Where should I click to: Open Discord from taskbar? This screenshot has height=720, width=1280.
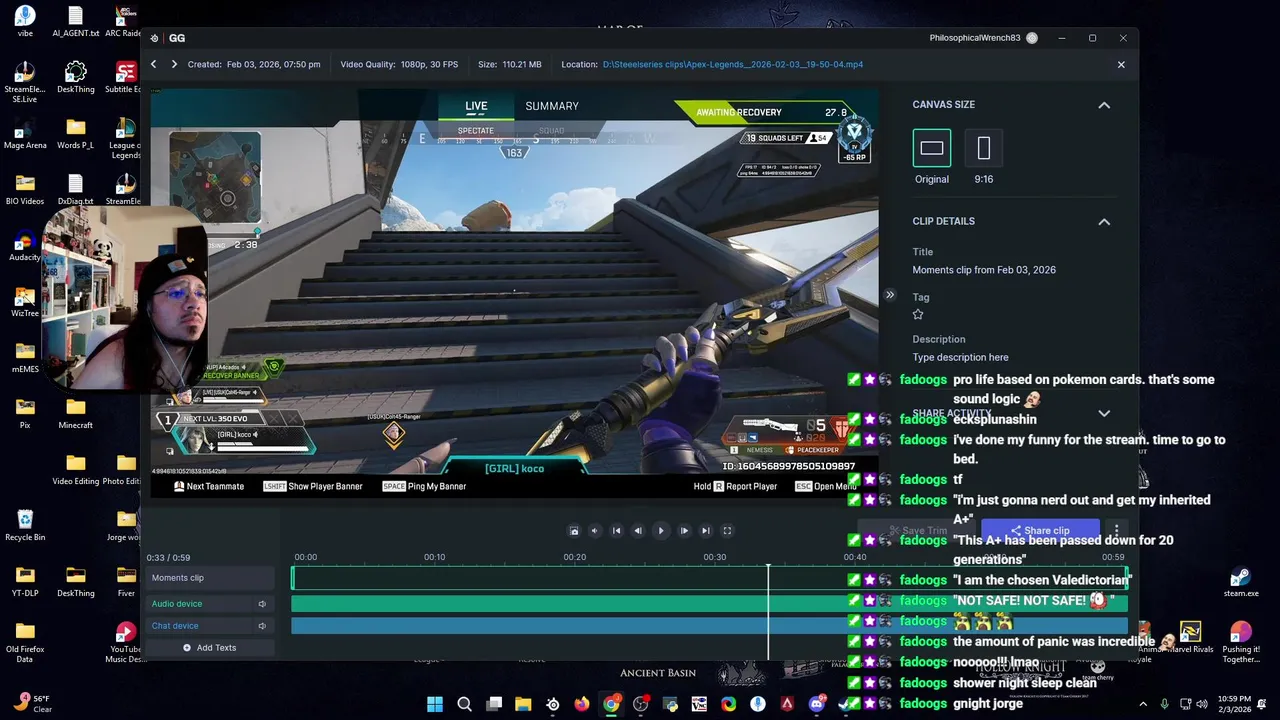point(817,704)
